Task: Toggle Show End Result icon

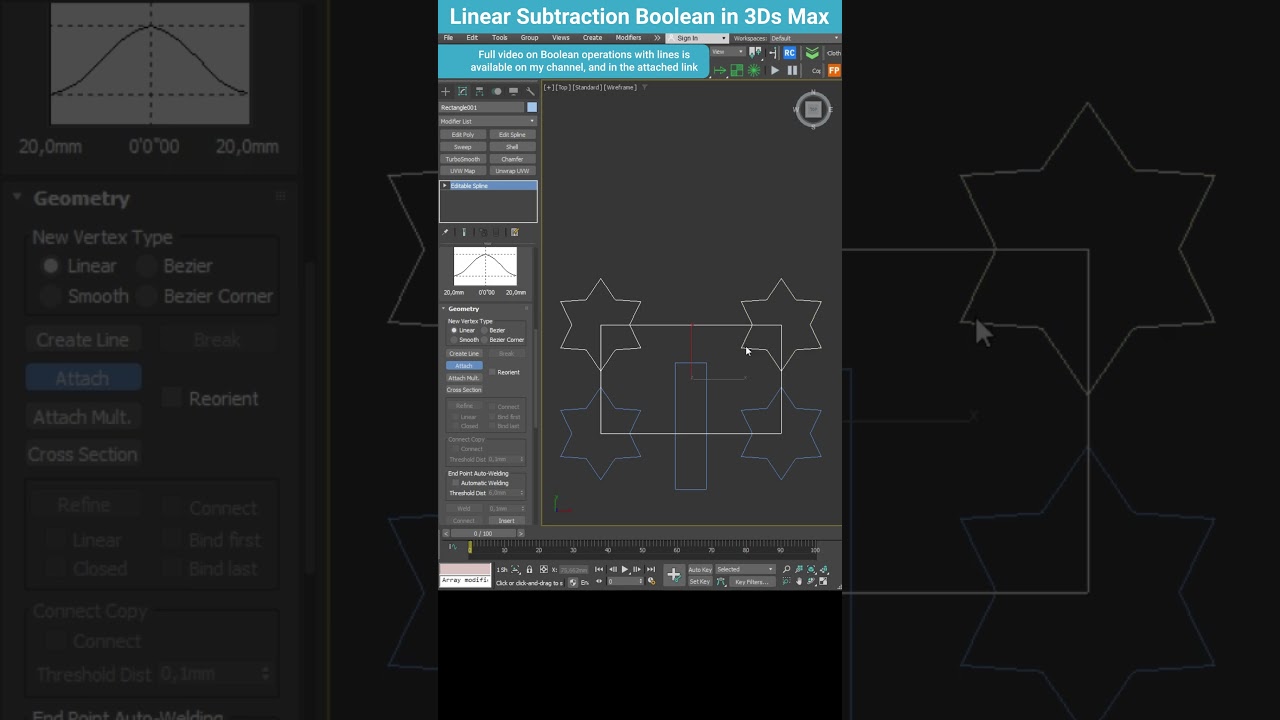Action: 463,232
